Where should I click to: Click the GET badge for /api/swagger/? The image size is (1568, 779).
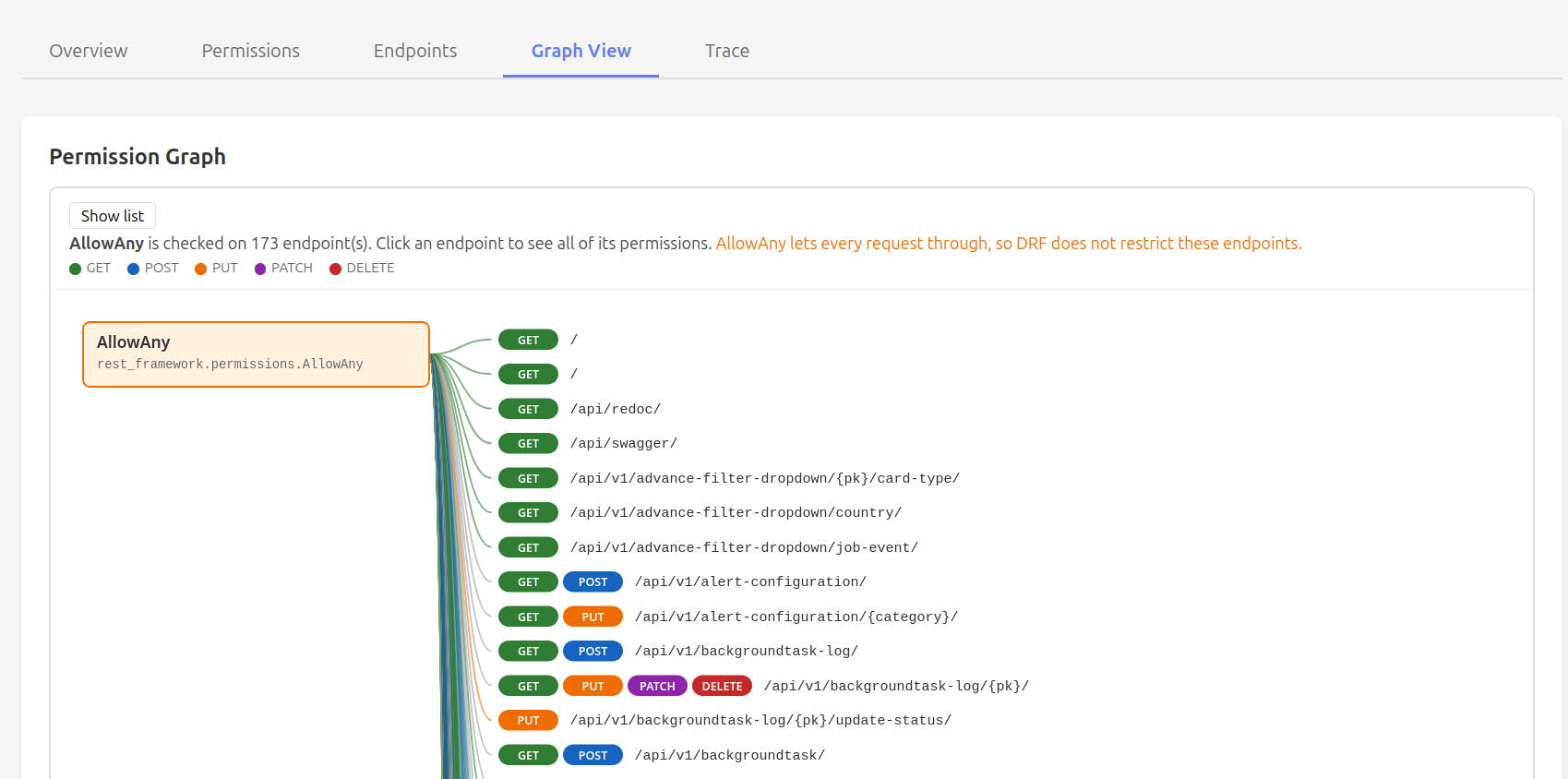coord(528,443)
